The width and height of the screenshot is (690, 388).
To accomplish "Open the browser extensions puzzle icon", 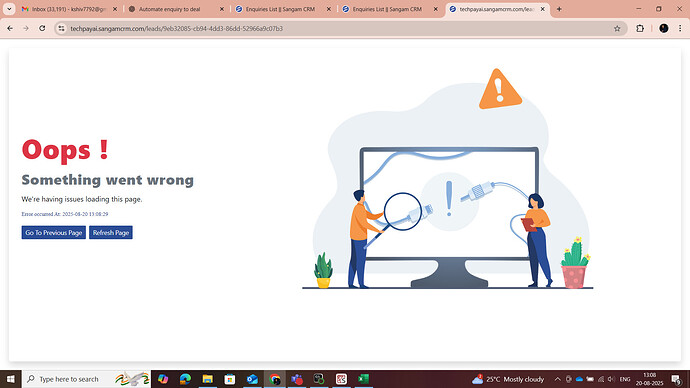I will [640, 28].
